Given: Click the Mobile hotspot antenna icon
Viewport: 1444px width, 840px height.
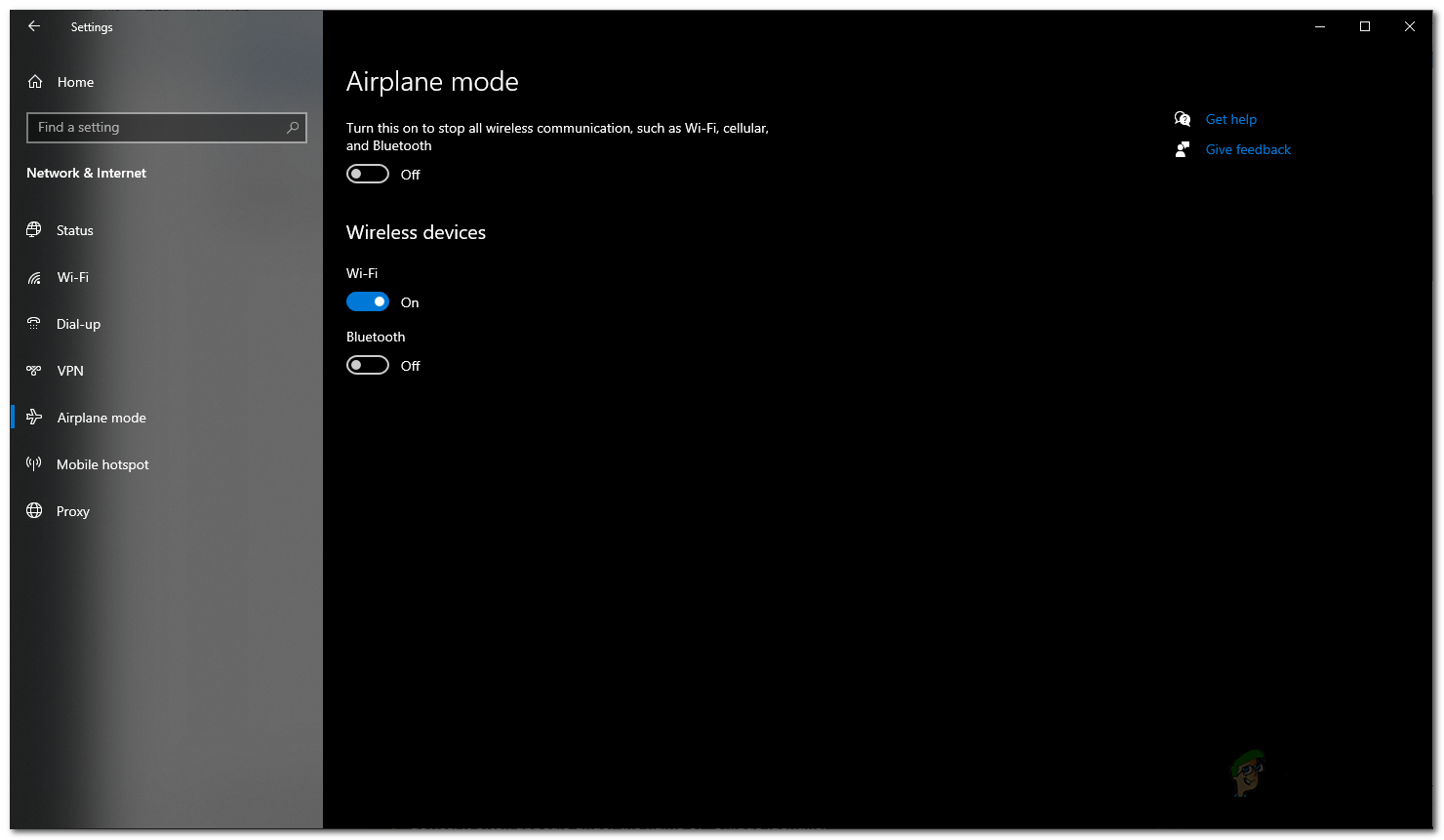Looking at the screenshot, I should click(34, 464).
